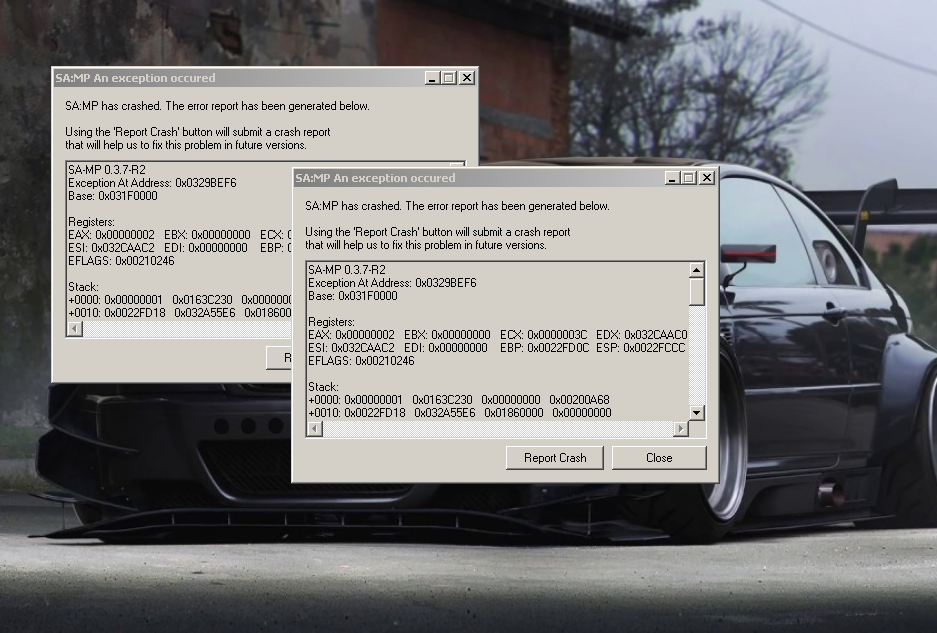
Task: Click 'Base: 0x031F0000' in front report
Action: (353, 296)
